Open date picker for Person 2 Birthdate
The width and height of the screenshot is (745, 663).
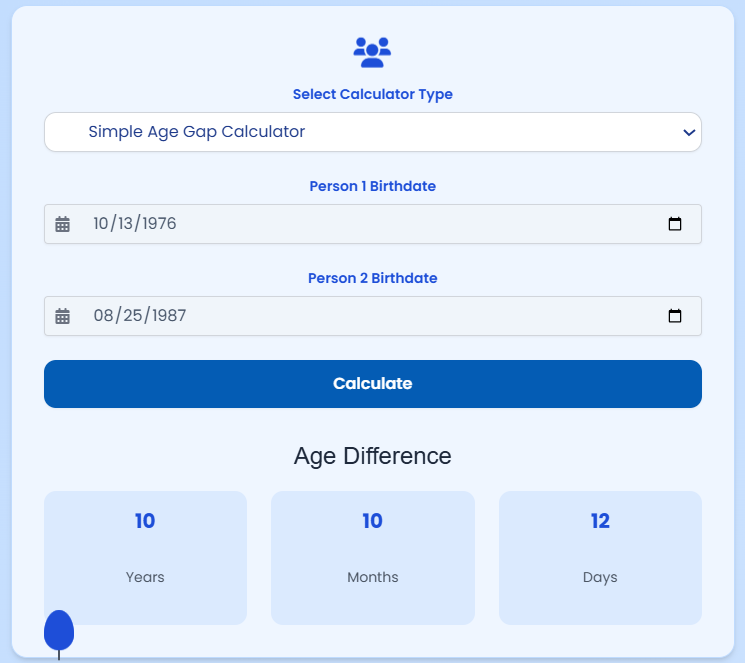pyautogui.click(x=675, y=316)
